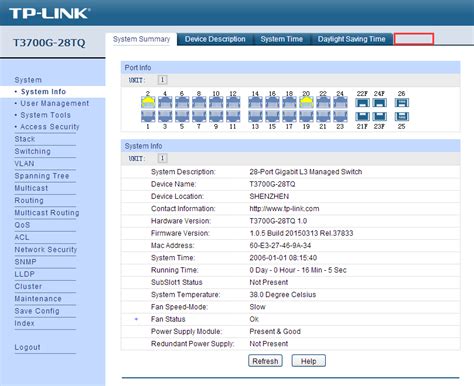This screenshot has width=474, height=386.
Task: Expand the Switching menu
Action: pos(33,151)
